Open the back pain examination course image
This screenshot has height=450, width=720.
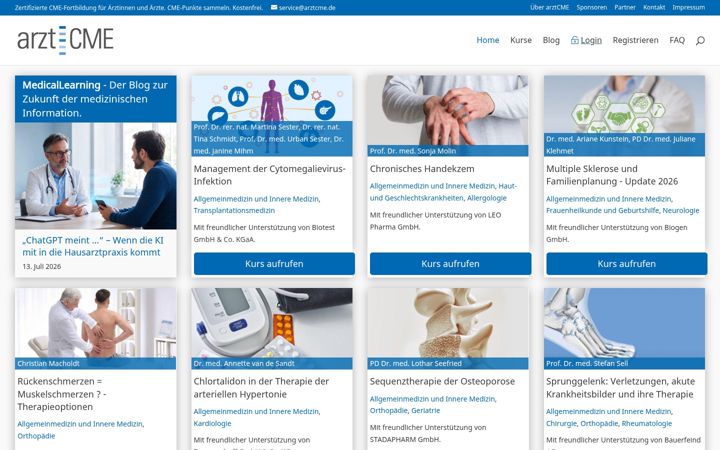96,323
